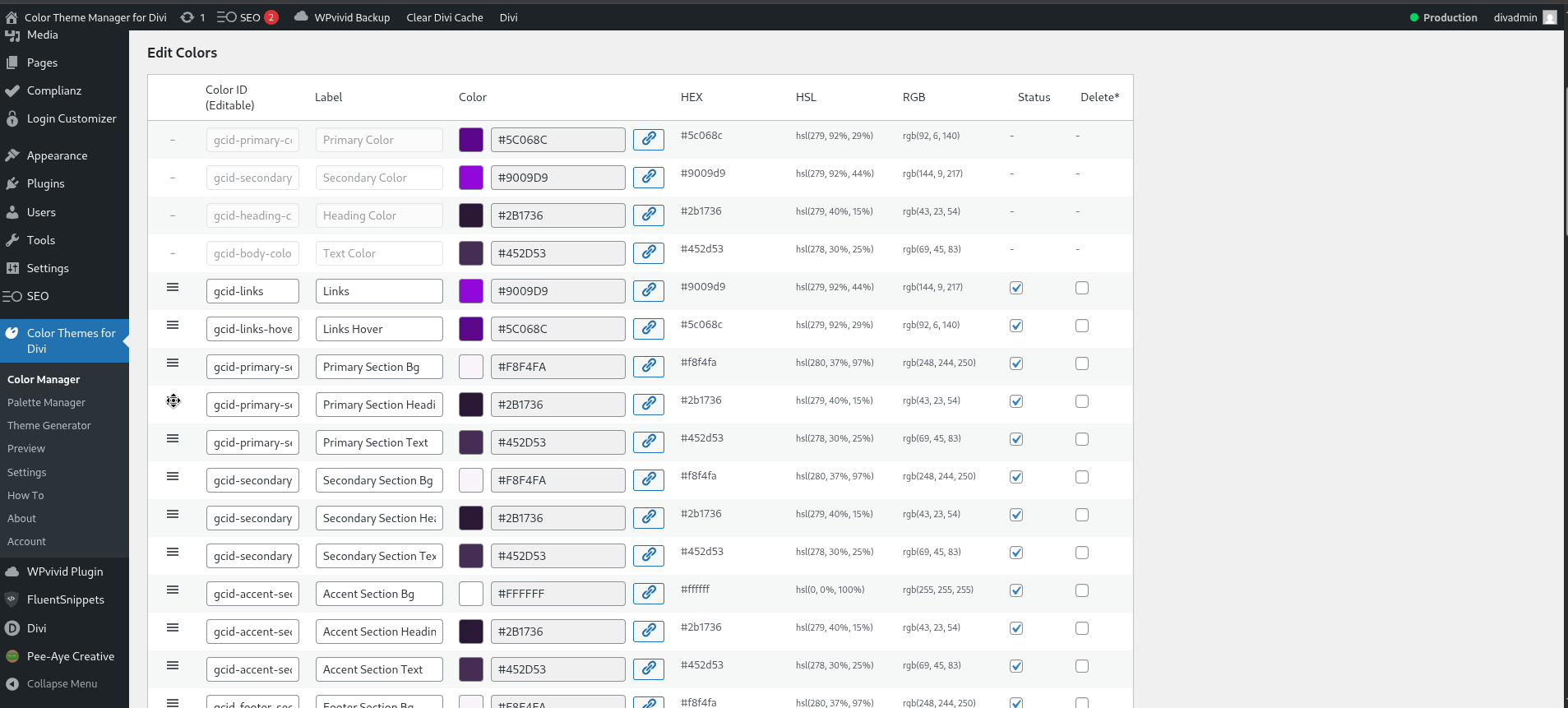Click the link icon in Heading Color row
The image size is (1568, 708).
[649, 215]
